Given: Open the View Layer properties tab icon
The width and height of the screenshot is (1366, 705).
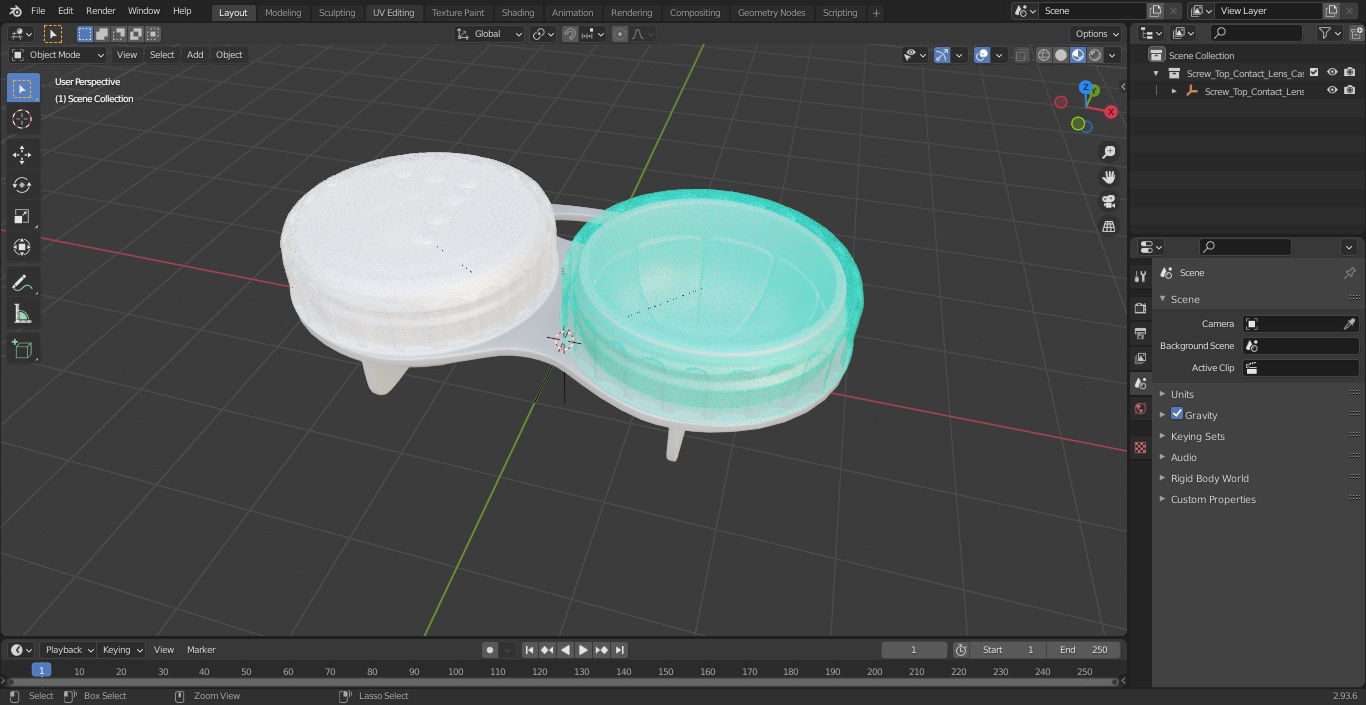Looking at the screenshot, I should [x=1140, y=358].
